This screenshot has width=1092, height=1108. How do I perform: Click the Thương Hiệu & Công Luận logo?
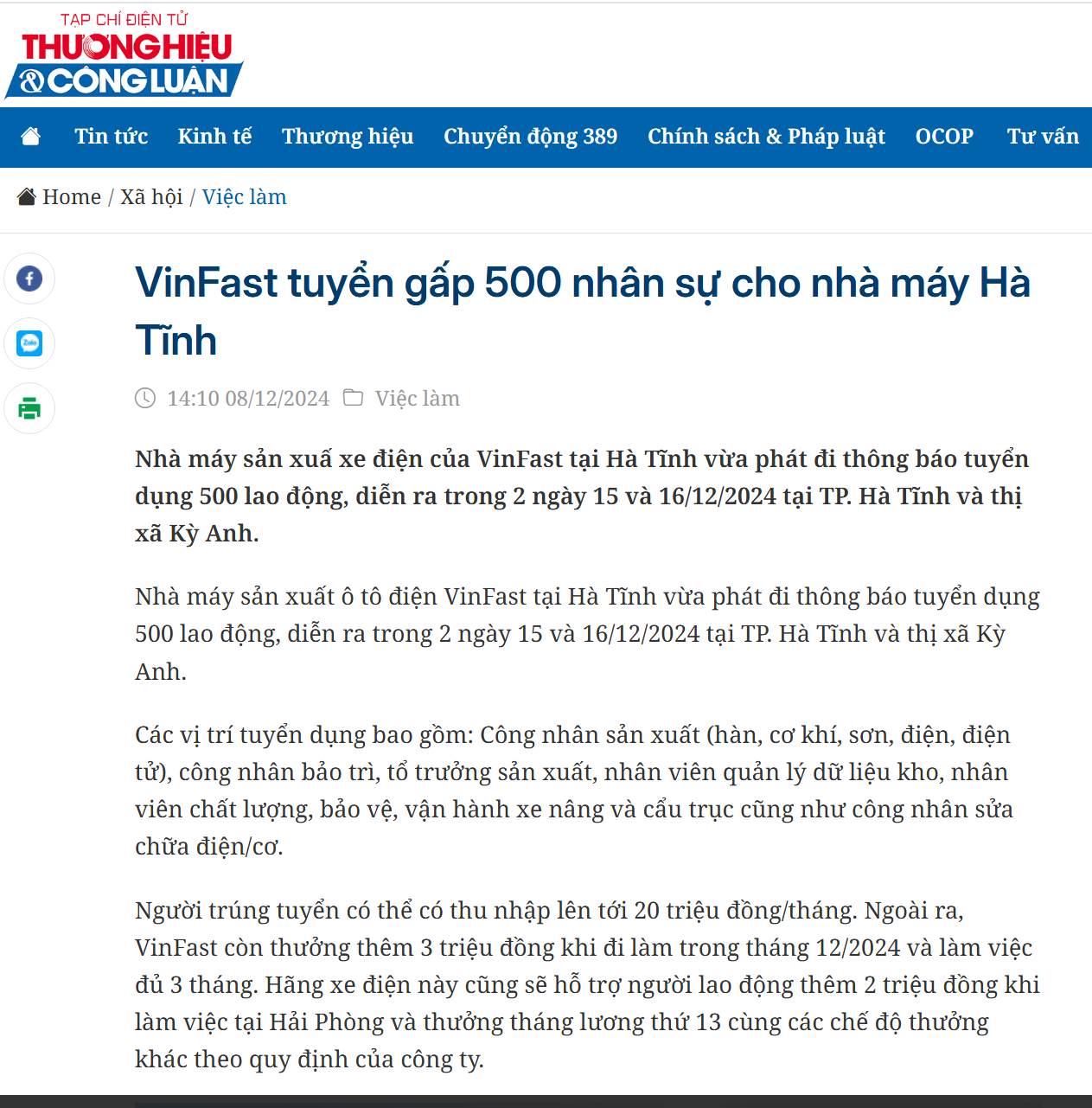(x=124, y=55)
